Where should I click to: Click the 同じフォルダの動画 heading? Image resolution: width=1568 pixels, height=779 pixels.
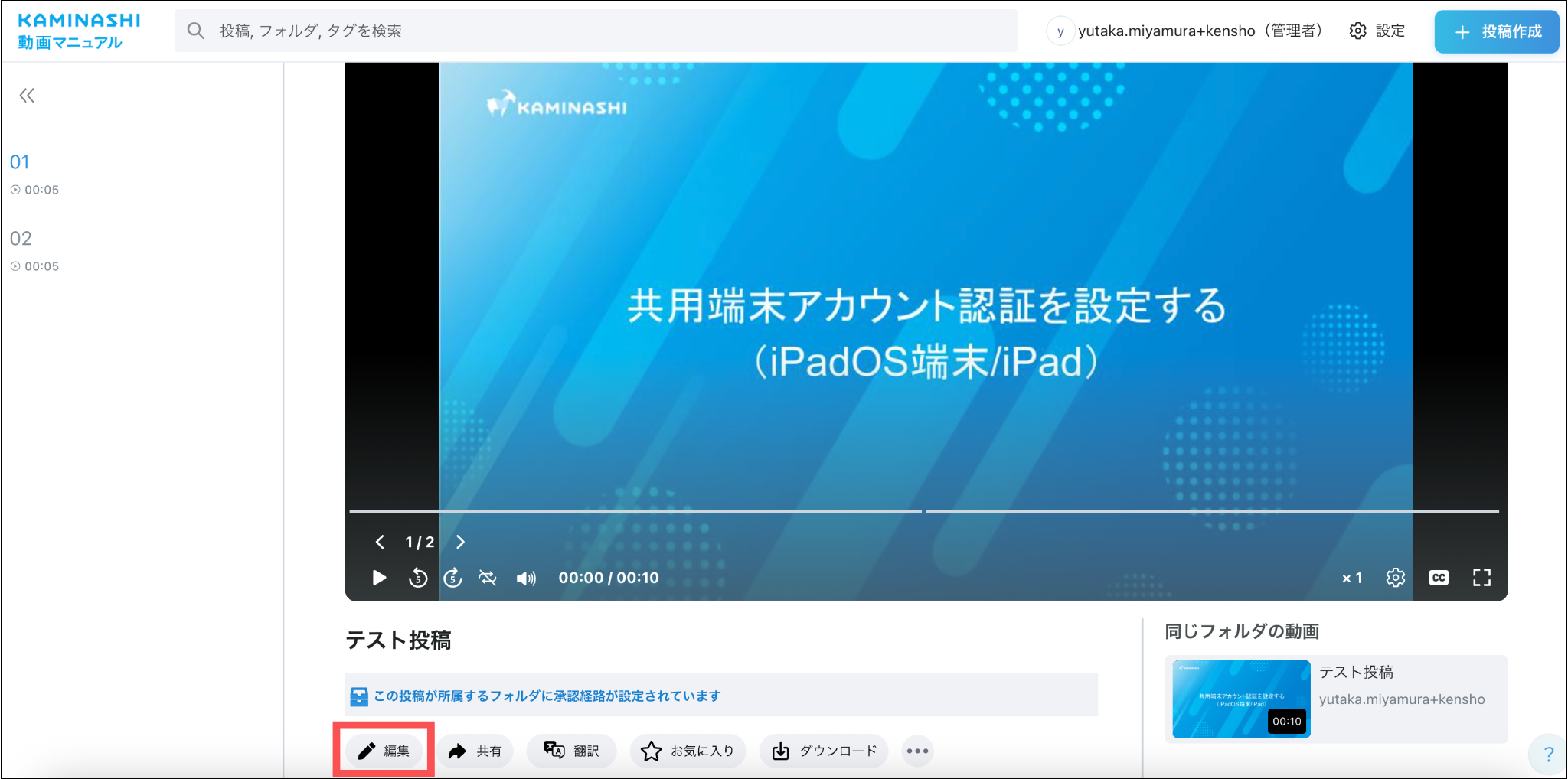[x=1242, y=631]
